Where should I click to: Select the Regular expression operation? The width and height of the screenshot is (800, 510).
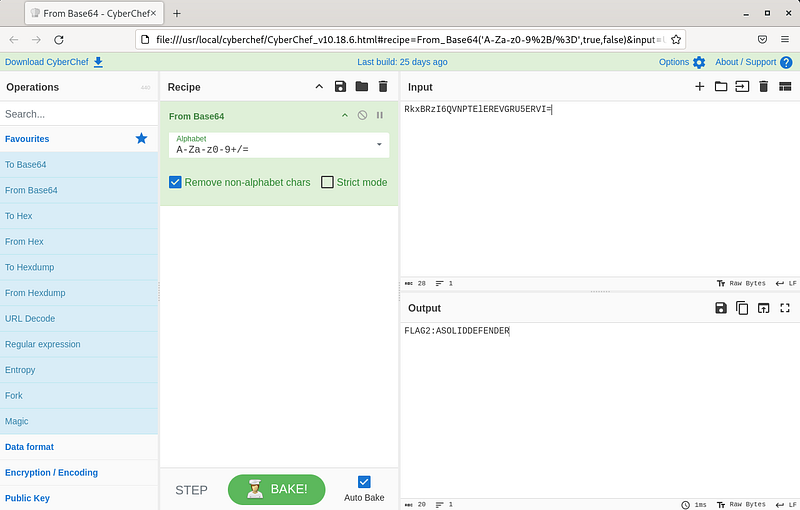point(79,344)
